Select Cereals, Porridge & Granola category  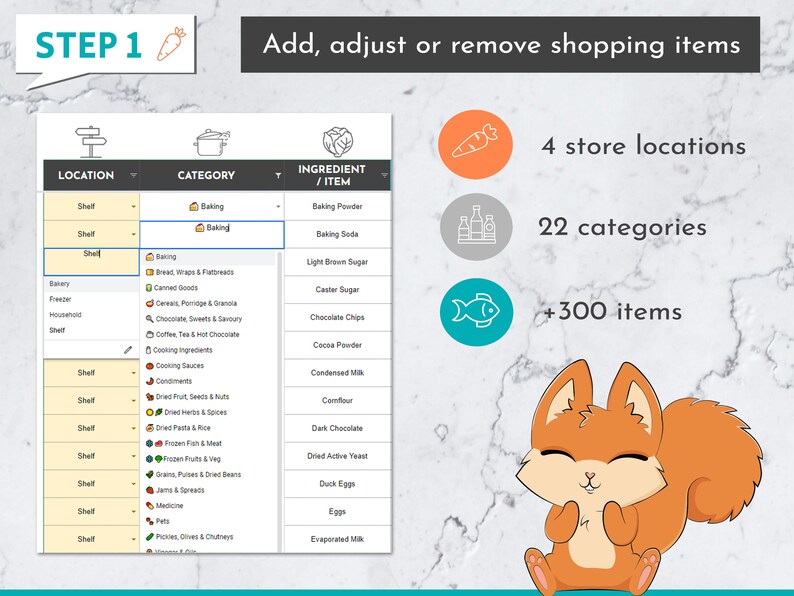point(209,303)
